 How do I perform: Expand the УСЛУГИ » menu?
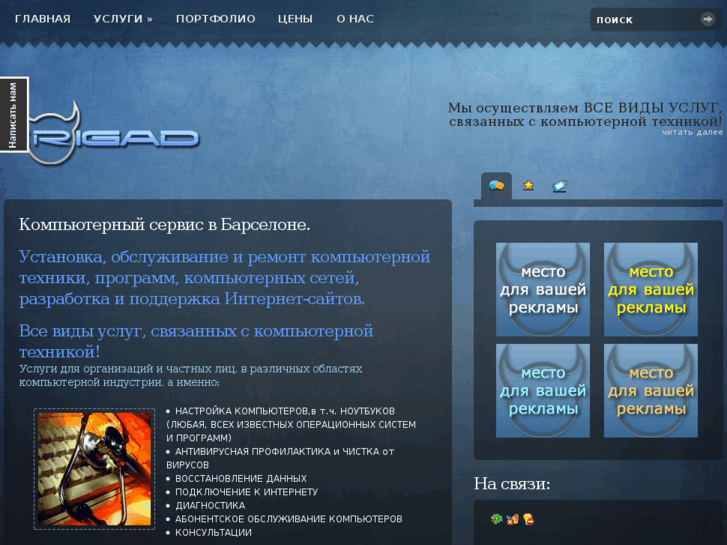[123, 19]
